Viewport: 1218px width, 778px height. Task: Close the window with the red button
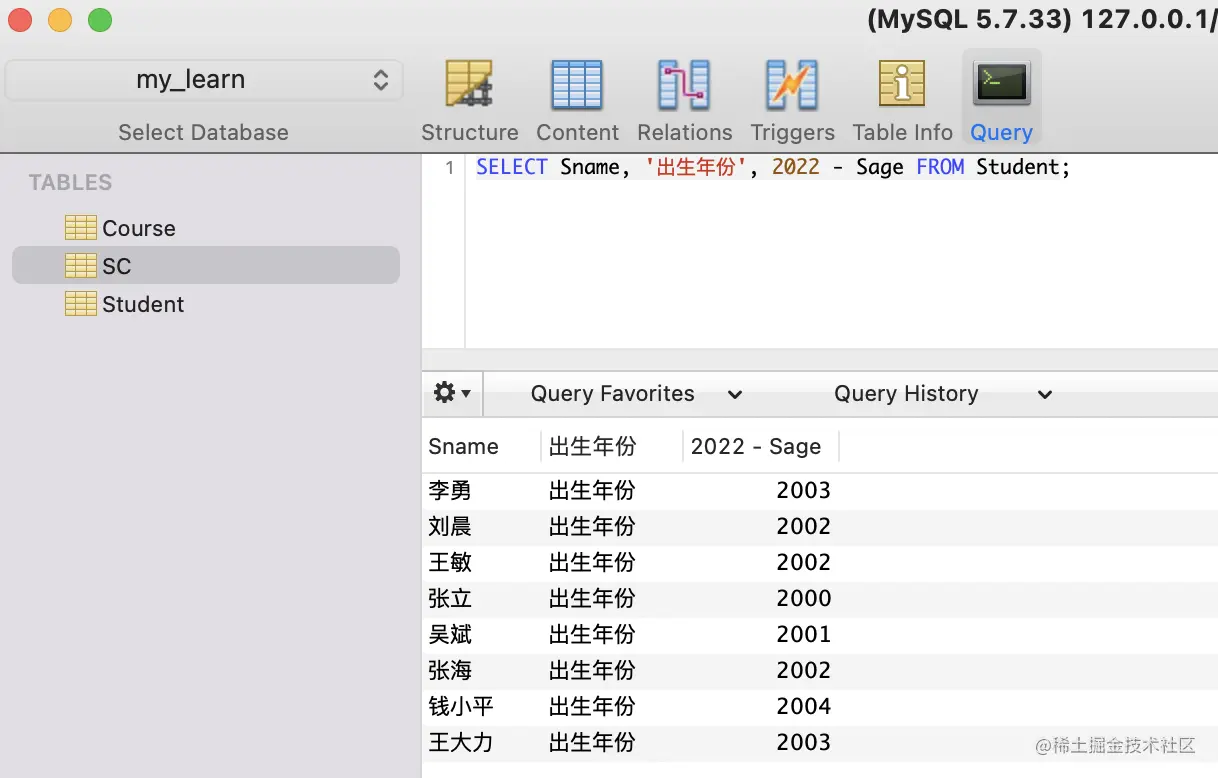point(20,19)
